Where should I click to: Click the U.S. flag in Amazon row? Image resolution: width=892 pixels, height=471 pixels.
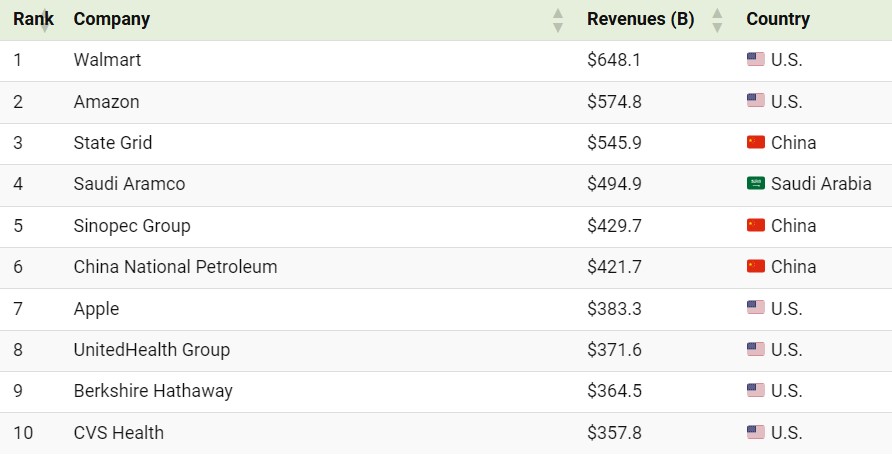(755, 101)
